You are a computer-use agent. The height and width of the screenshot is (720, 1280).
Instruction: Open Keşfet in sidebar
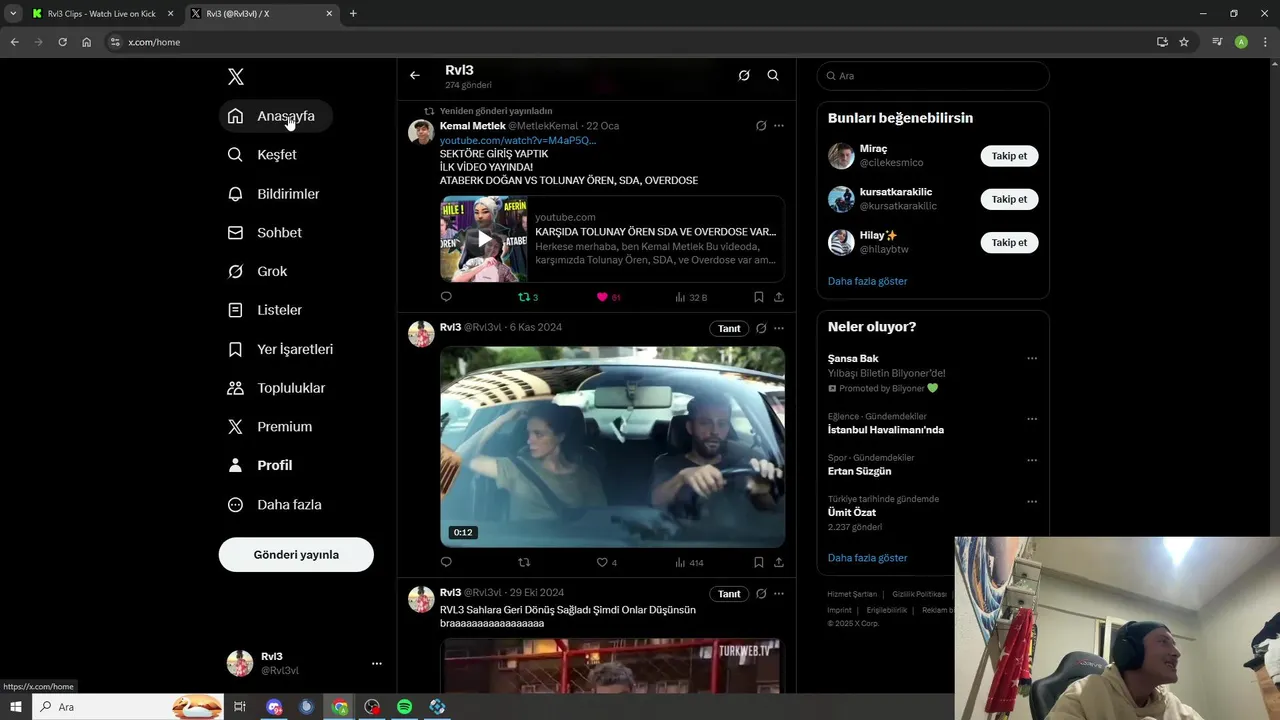(x=263, y=155)
